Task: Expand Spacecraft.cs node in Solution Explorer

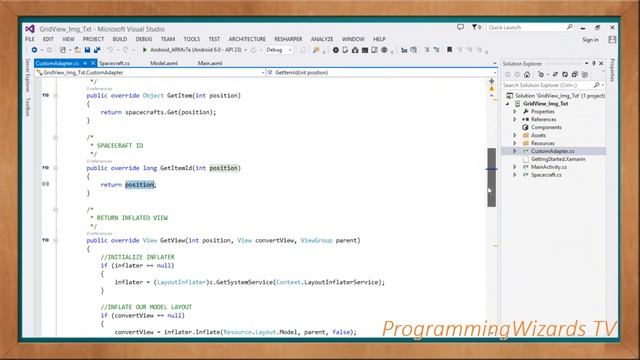Action: 515,175
